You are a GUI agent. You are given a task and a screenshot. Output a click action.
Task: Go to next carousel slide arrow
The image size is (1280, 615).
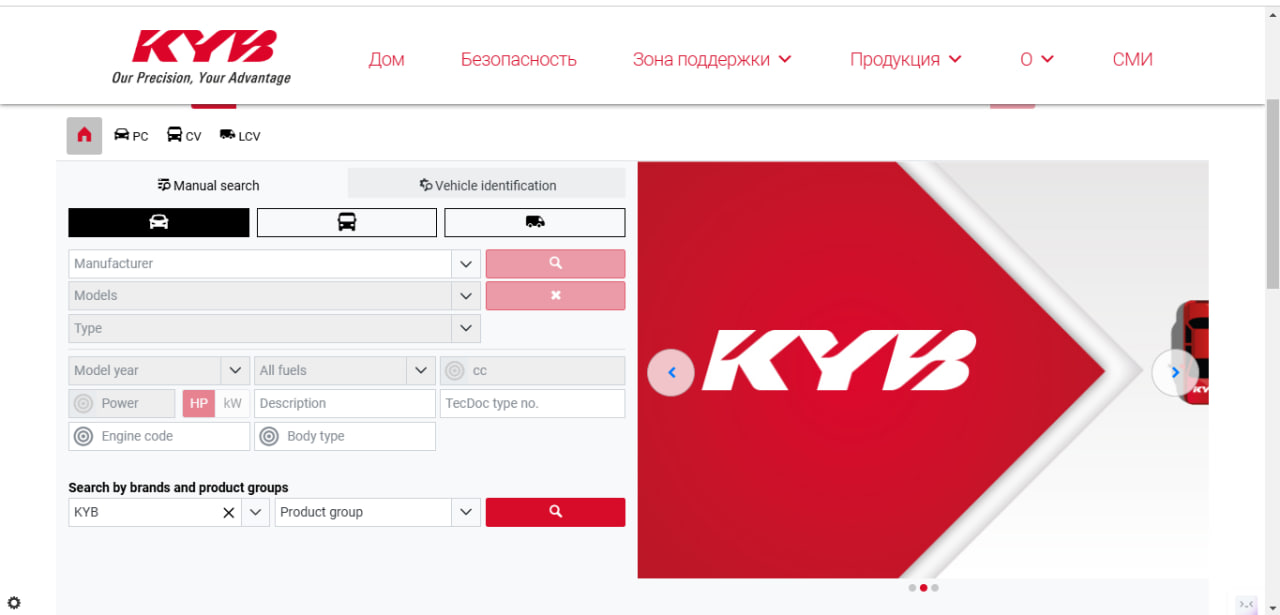(x=1175, y=372)
